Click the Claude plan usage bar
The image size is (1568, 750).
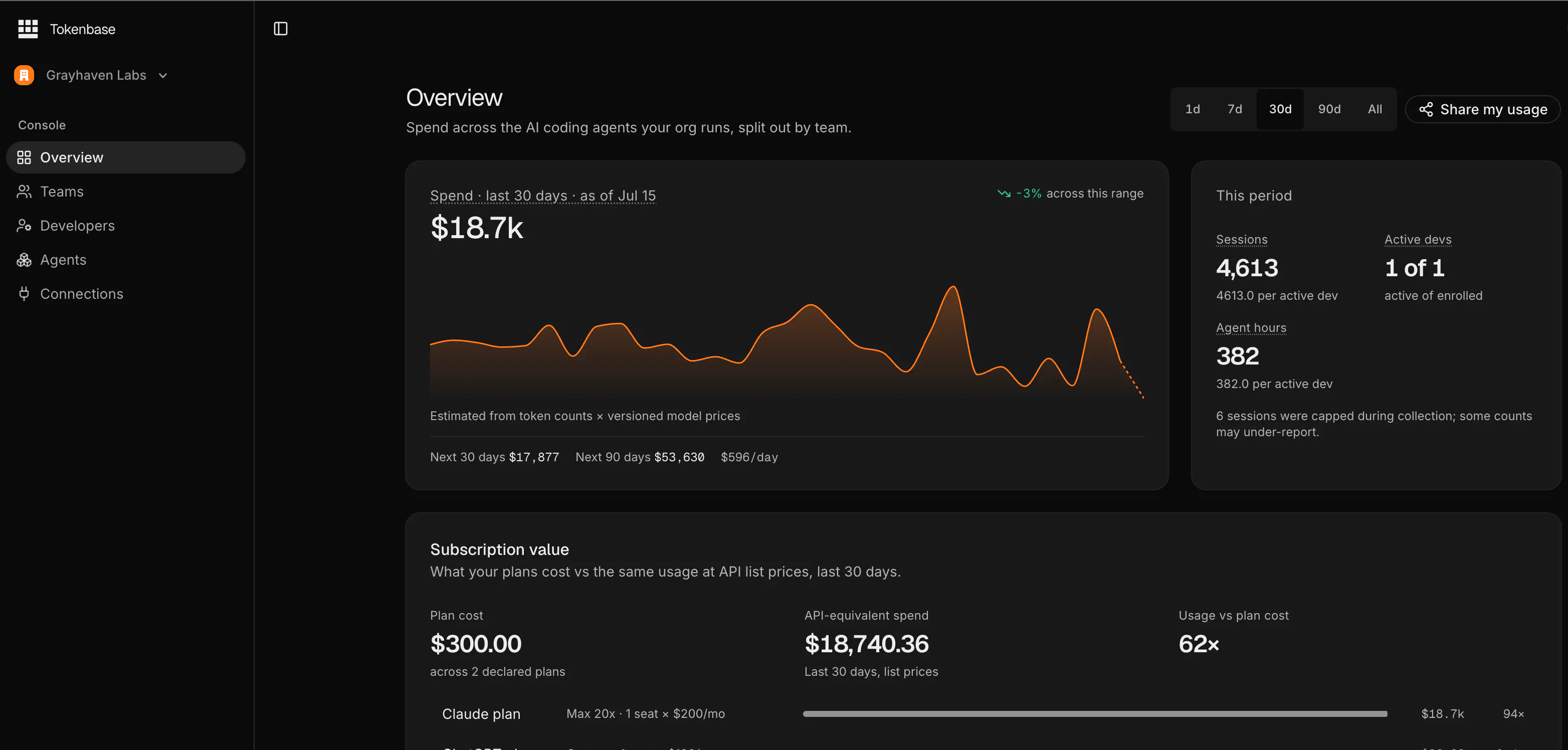(x=1095, y=714)
